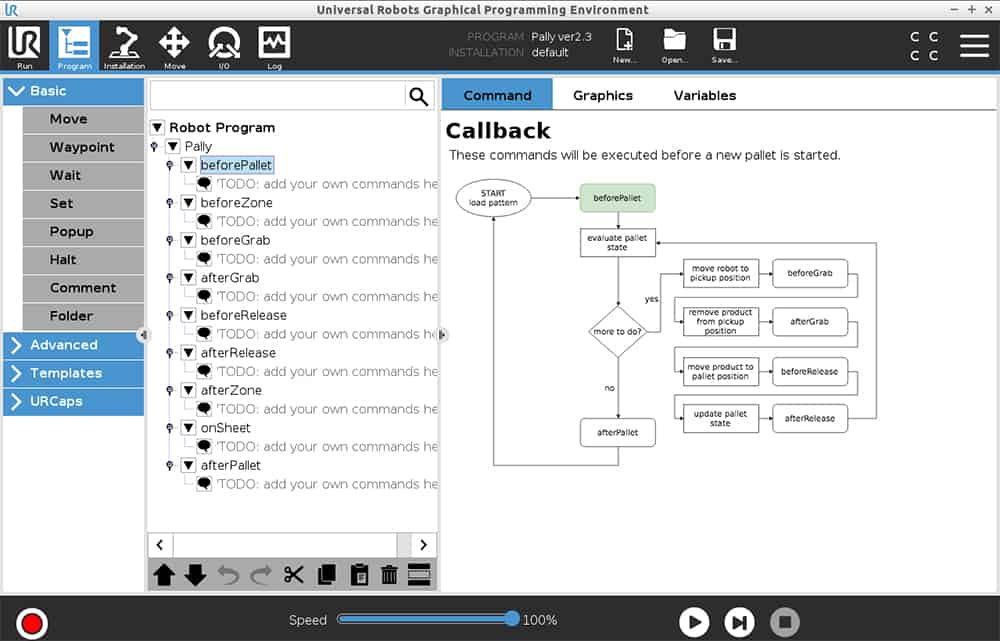Image resolution: width=1000 pixels, height=641 pixels.
Task: Open the Run screen icon
Action: click(25, 46)
